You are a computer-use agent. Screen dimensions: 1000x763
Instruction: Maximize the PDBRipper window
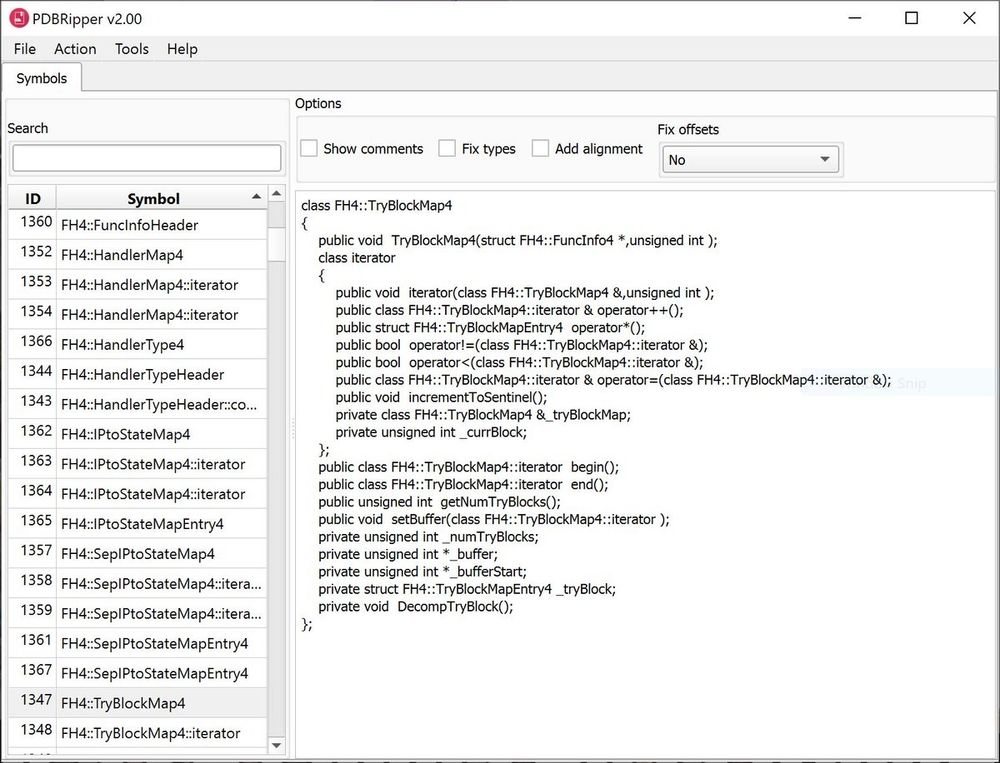click(x=912, y=18)
